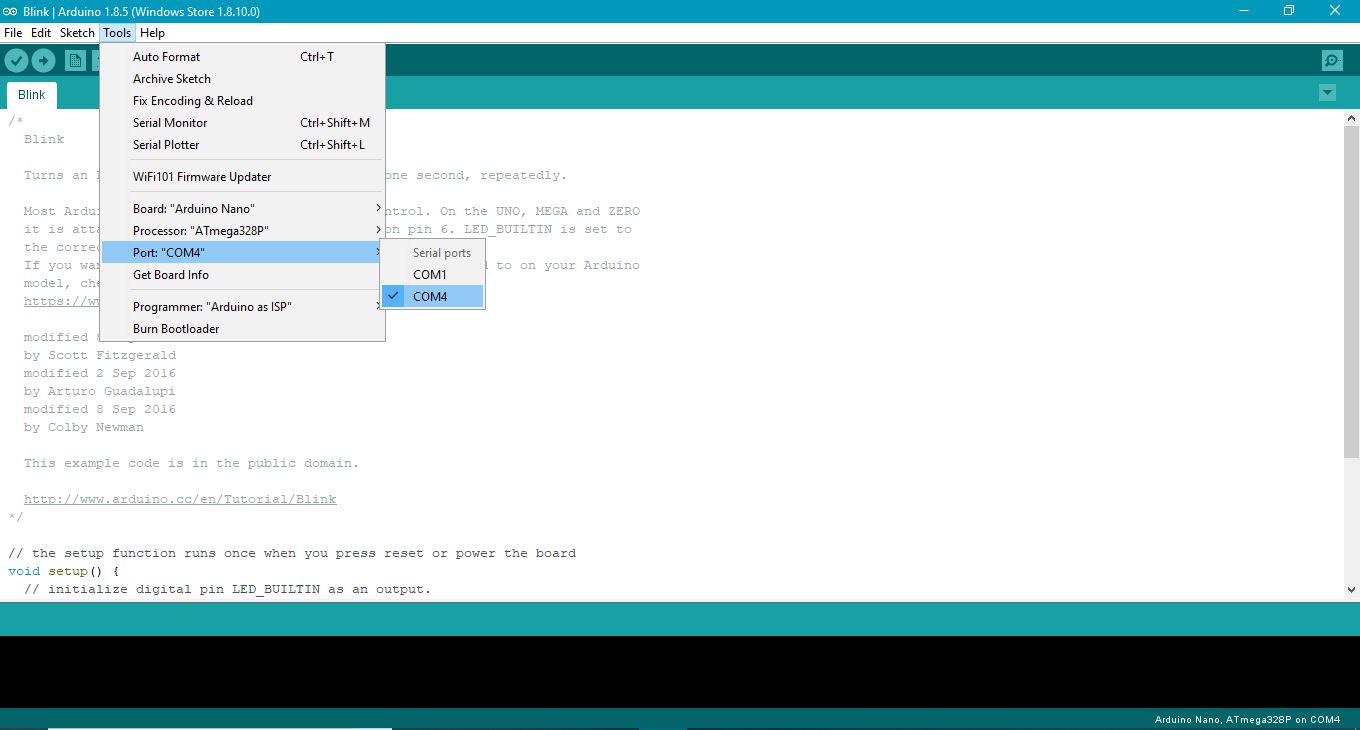Click the vertical scrollbar on the right
Viewport: 1360px width, 730px height.
(x=1352, y=280)
